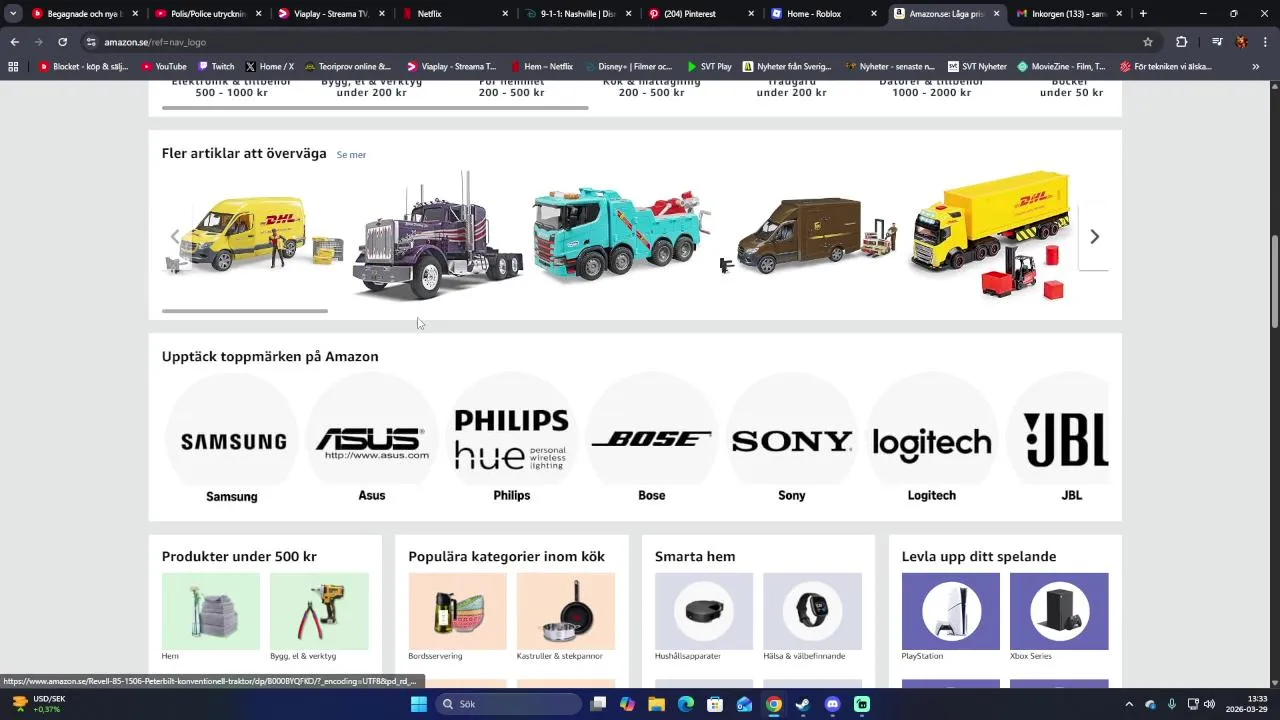This screenshot has height=720, width=1280.
Task: Open a new browser tab
Action: (x=1143, y=14)
